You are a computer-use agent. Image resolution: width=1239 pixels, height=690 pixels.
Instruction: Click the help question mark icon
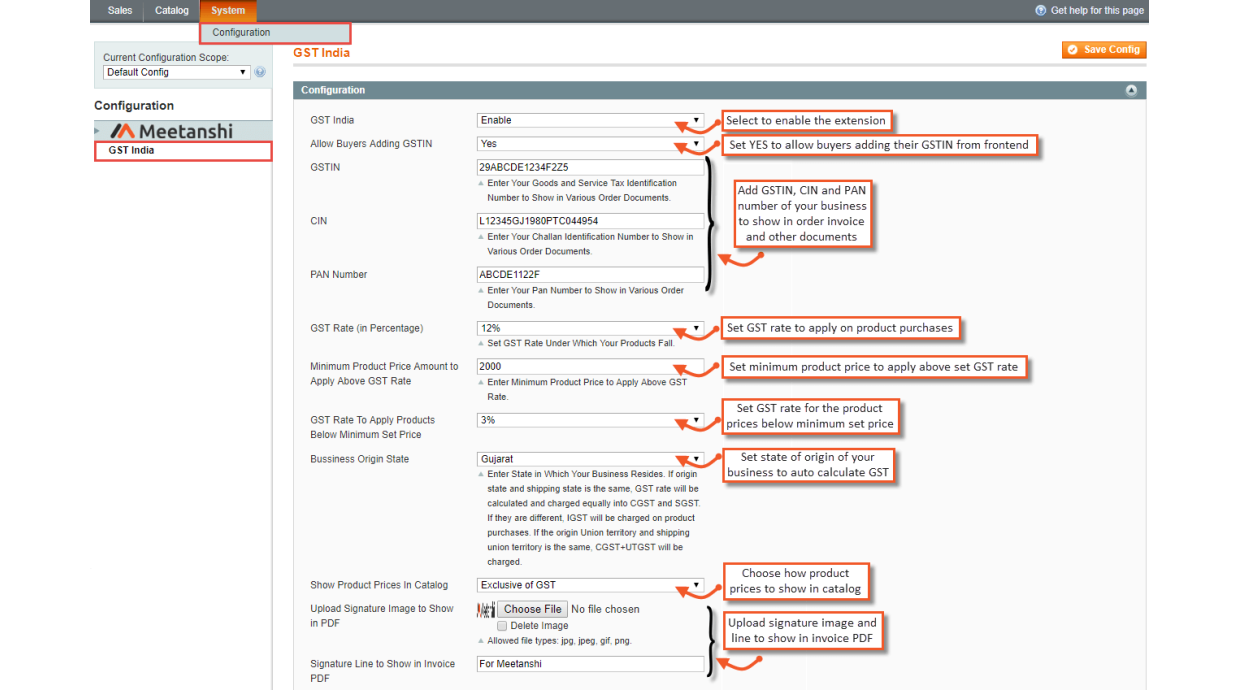[1041, 11]
